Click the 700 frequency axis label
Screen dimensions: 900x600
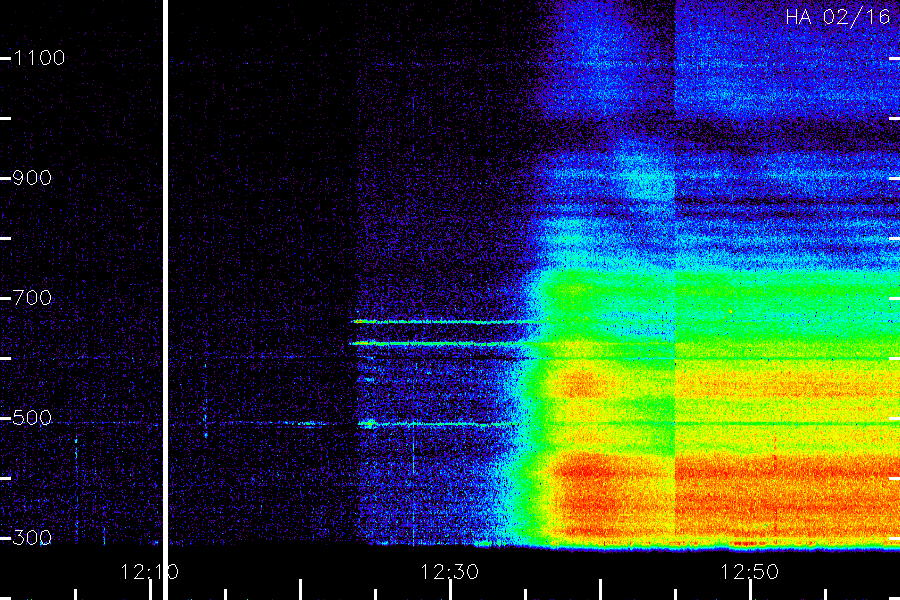pos(32,298)
